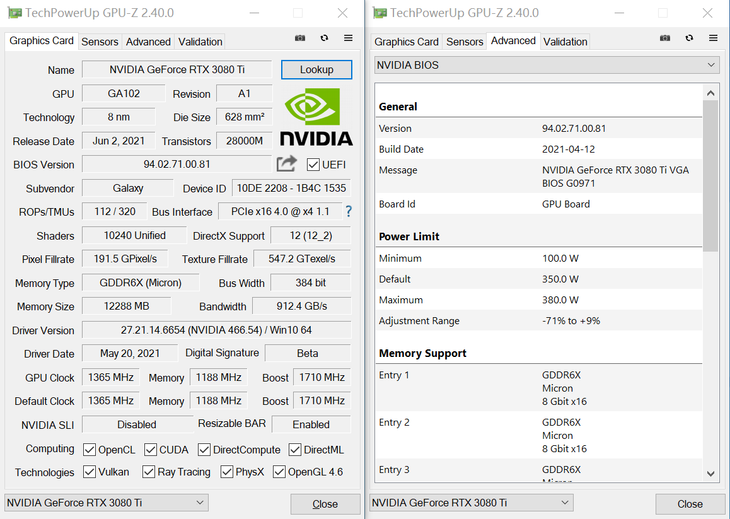Click refresh icon in right GPU-Z window

(689, 38)
